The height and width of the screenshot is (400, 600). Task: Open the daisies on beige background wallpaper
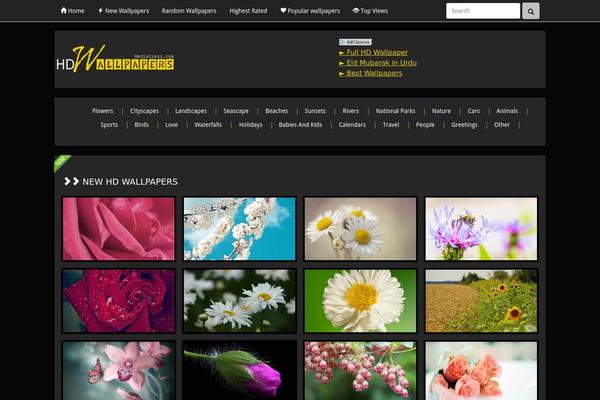pyautogui.click(x=360, y=229)
